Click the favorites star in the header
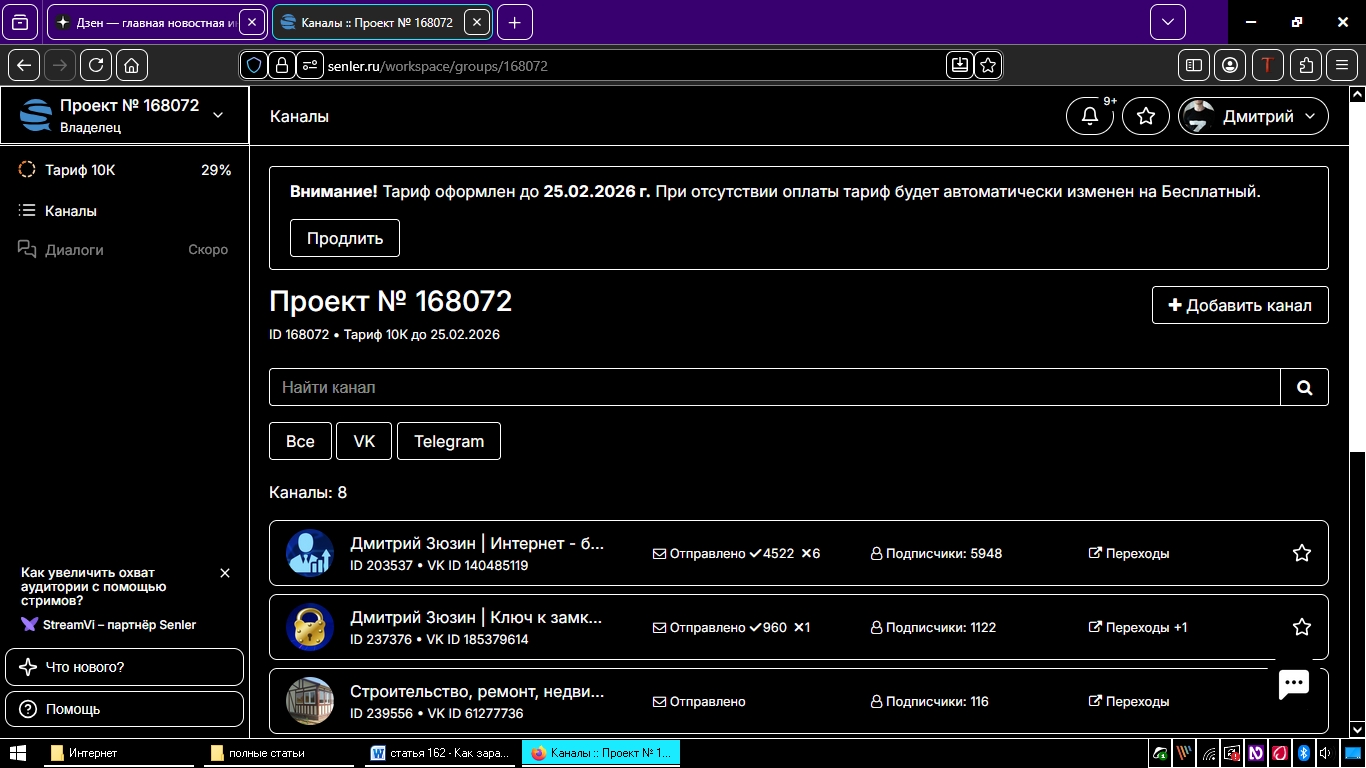1366x768 pixels. (x=1146, y=116)
